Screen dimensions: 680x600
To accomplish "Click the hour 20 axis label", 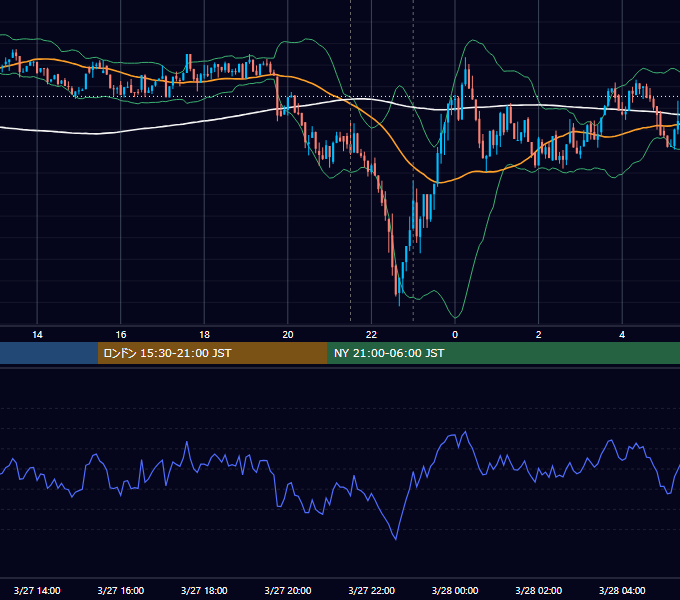I will (x=288, y=335).
